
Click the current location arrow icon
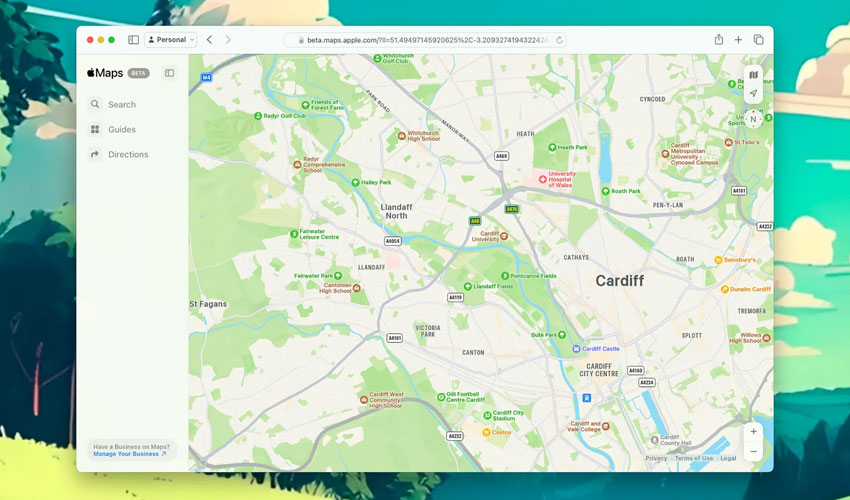[753, 94]
